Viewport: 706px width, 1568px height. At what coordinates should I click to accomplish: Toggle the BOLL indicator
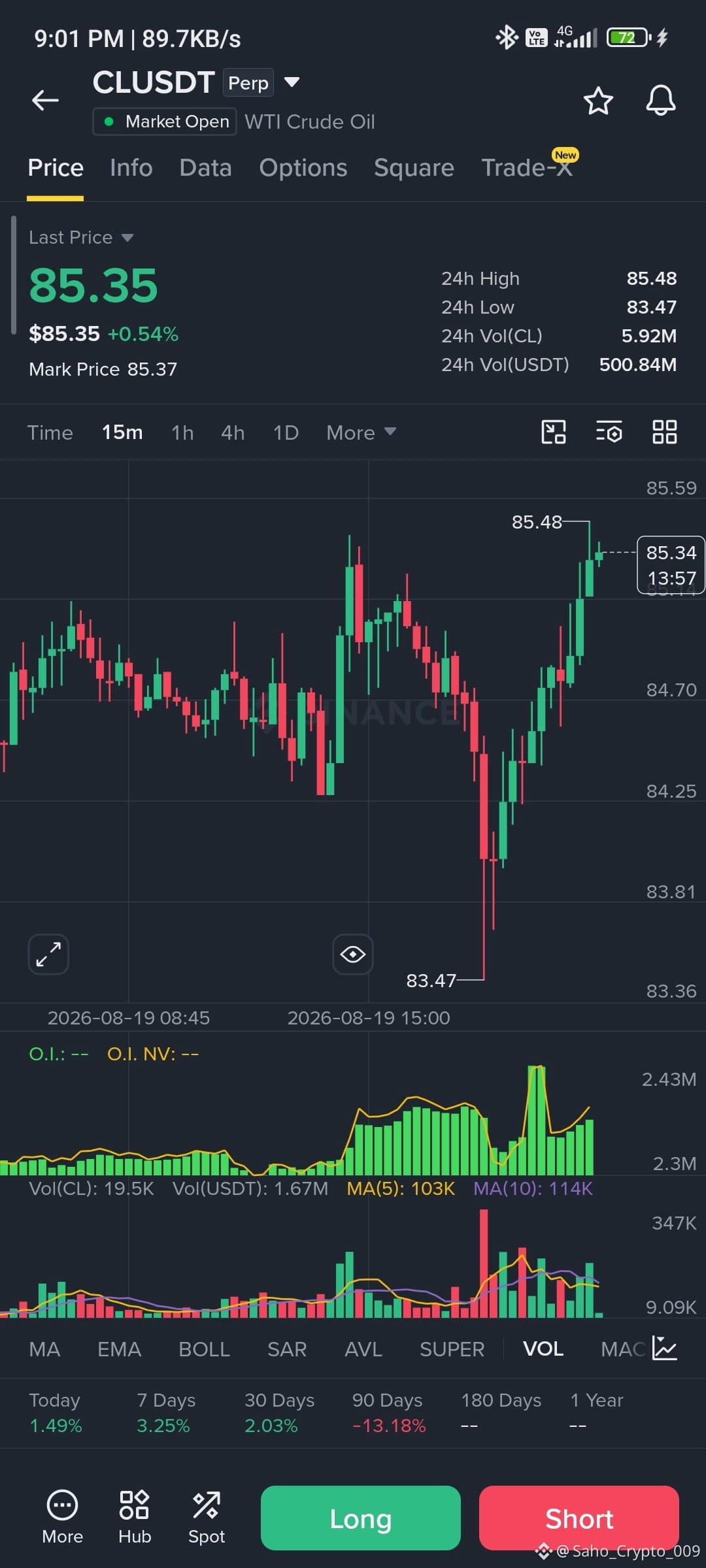point(205,1349)
